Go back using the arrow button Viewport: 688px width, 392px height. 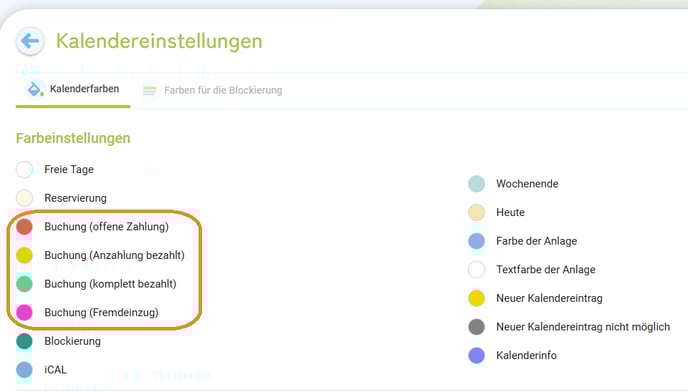click(x=30, y=41)
